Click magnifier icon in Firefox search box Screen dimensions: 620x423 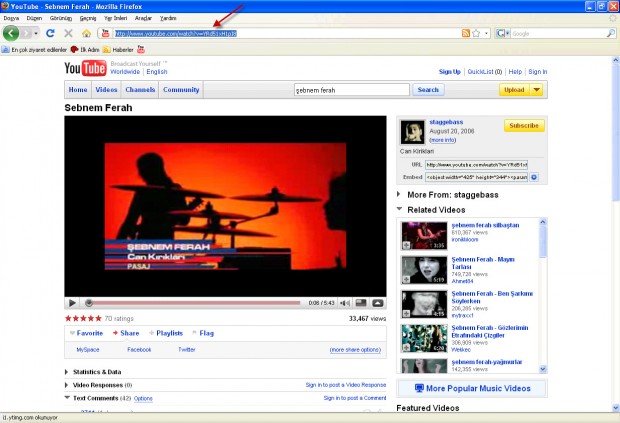click(x=611, y=34)
